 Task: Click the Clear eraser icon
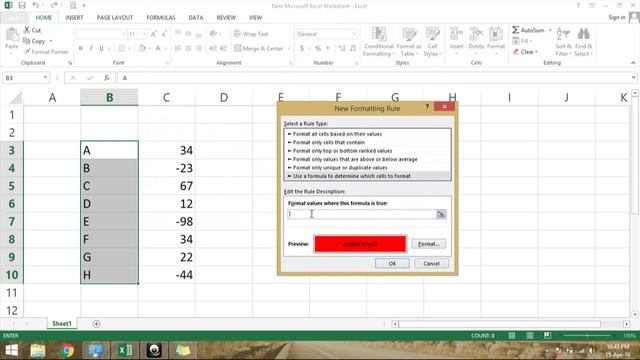(516, 52)
